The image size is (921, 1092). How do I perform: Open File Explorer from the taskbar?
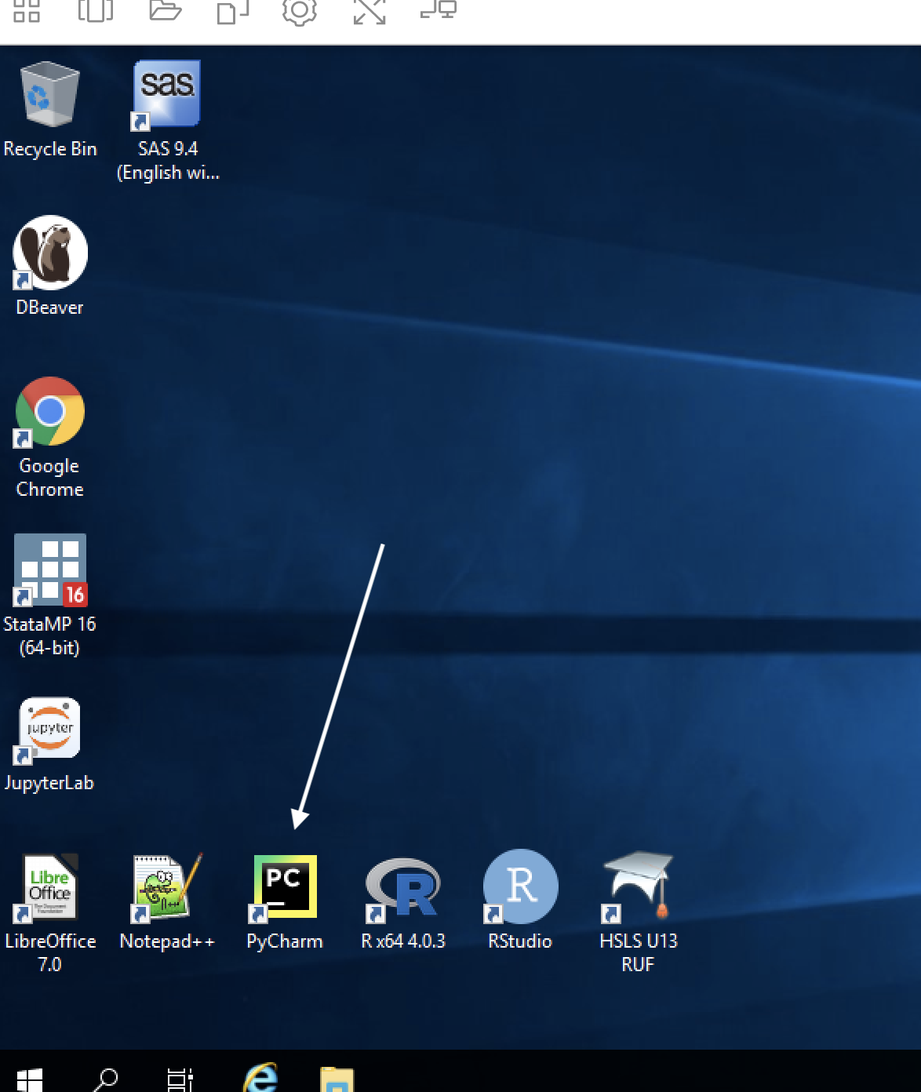tap(337, 1078)
